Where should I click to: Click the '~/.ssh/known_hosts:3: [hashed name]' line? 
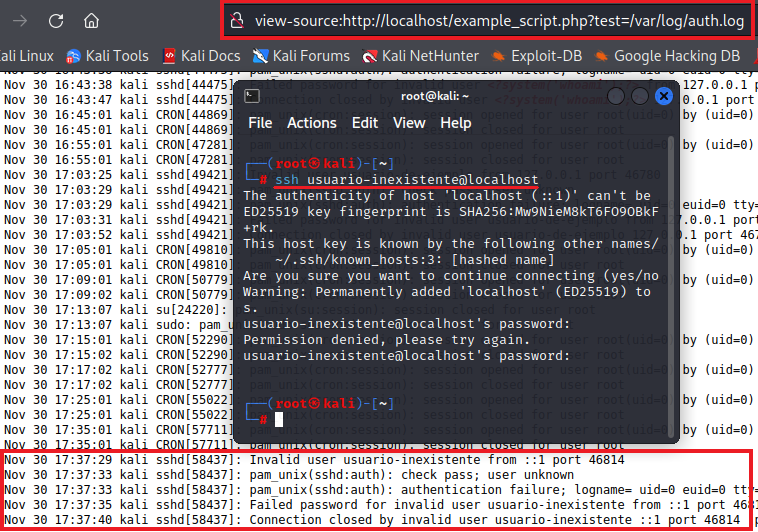point(415,260)
